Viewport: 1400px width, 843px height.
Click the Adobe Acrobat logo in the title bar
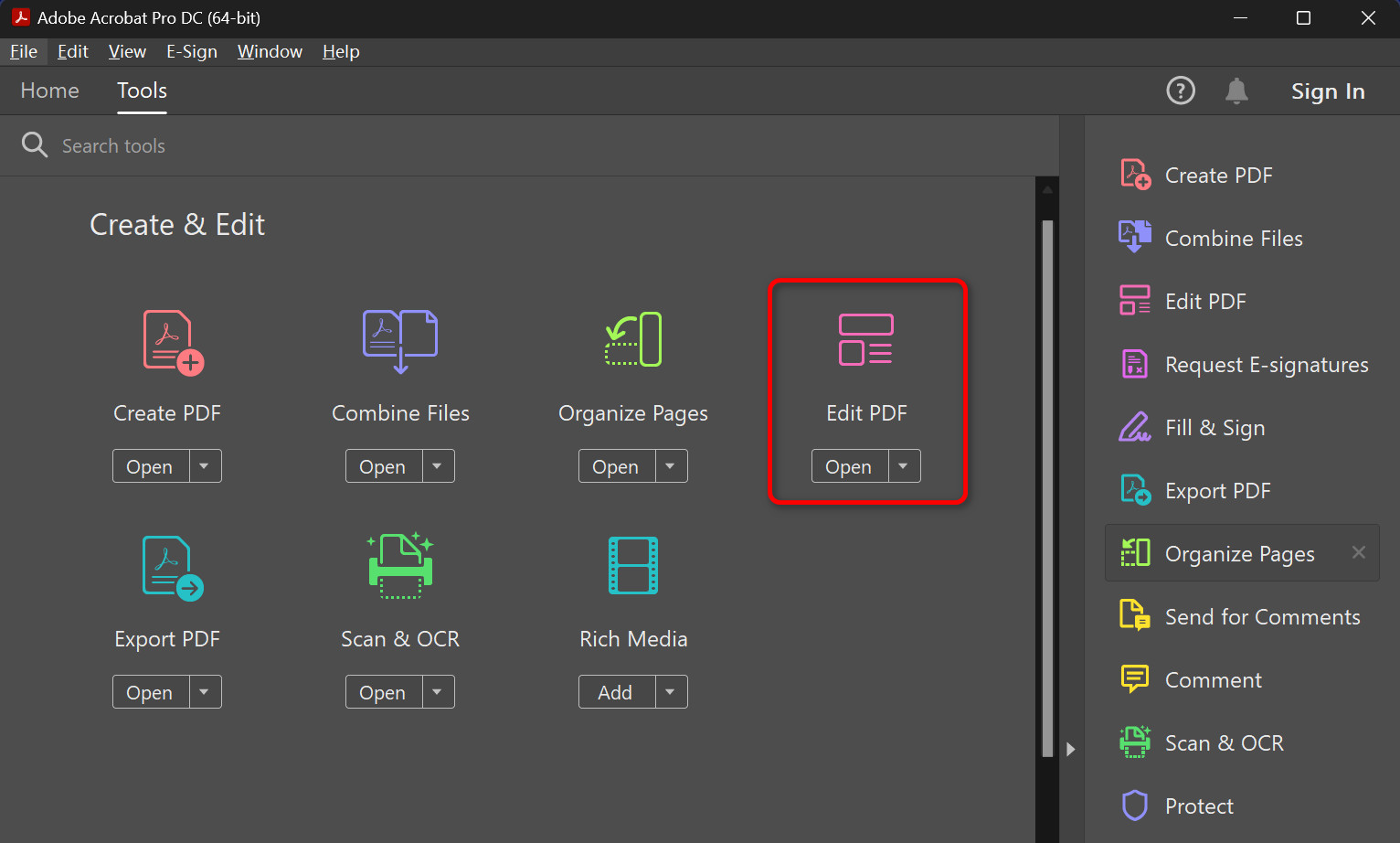pos(20,17)
